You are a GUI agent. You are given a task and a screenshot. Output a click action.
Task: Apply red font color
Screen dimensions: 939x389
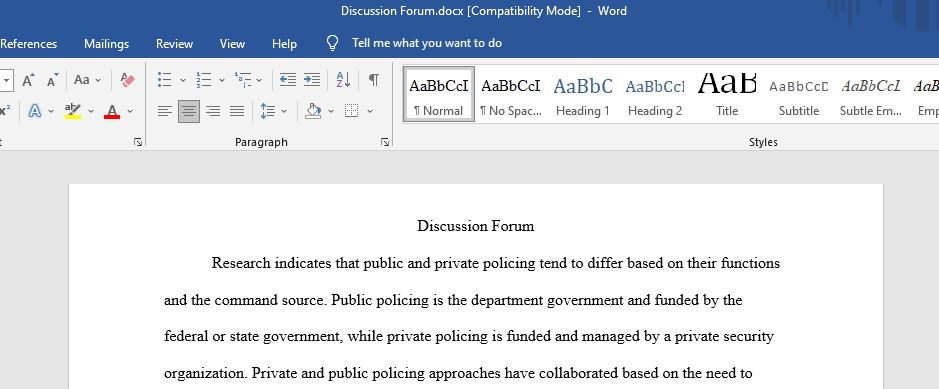point(112,111)
